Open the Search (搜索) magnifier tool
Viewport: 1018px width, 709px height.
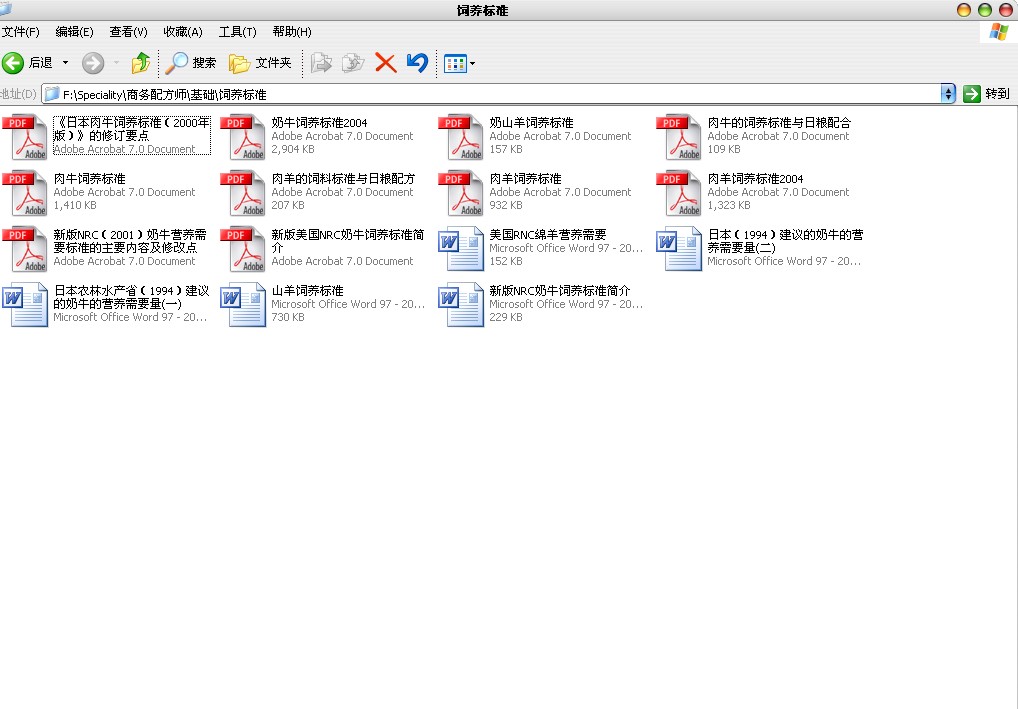(x=190, y=63)
